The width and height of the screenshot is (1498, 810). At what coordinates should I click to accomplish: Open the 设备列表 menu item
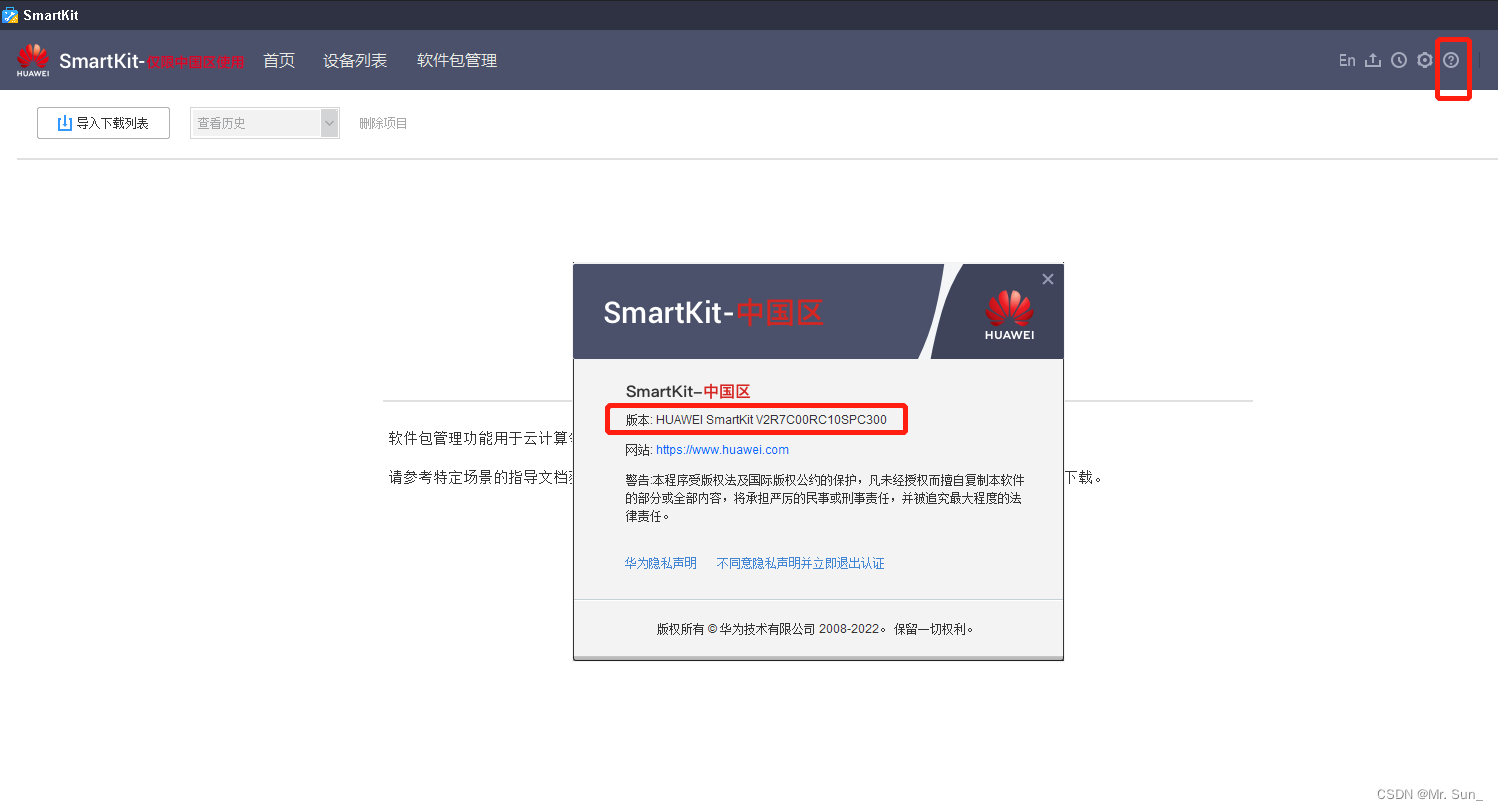click(355, 60)
